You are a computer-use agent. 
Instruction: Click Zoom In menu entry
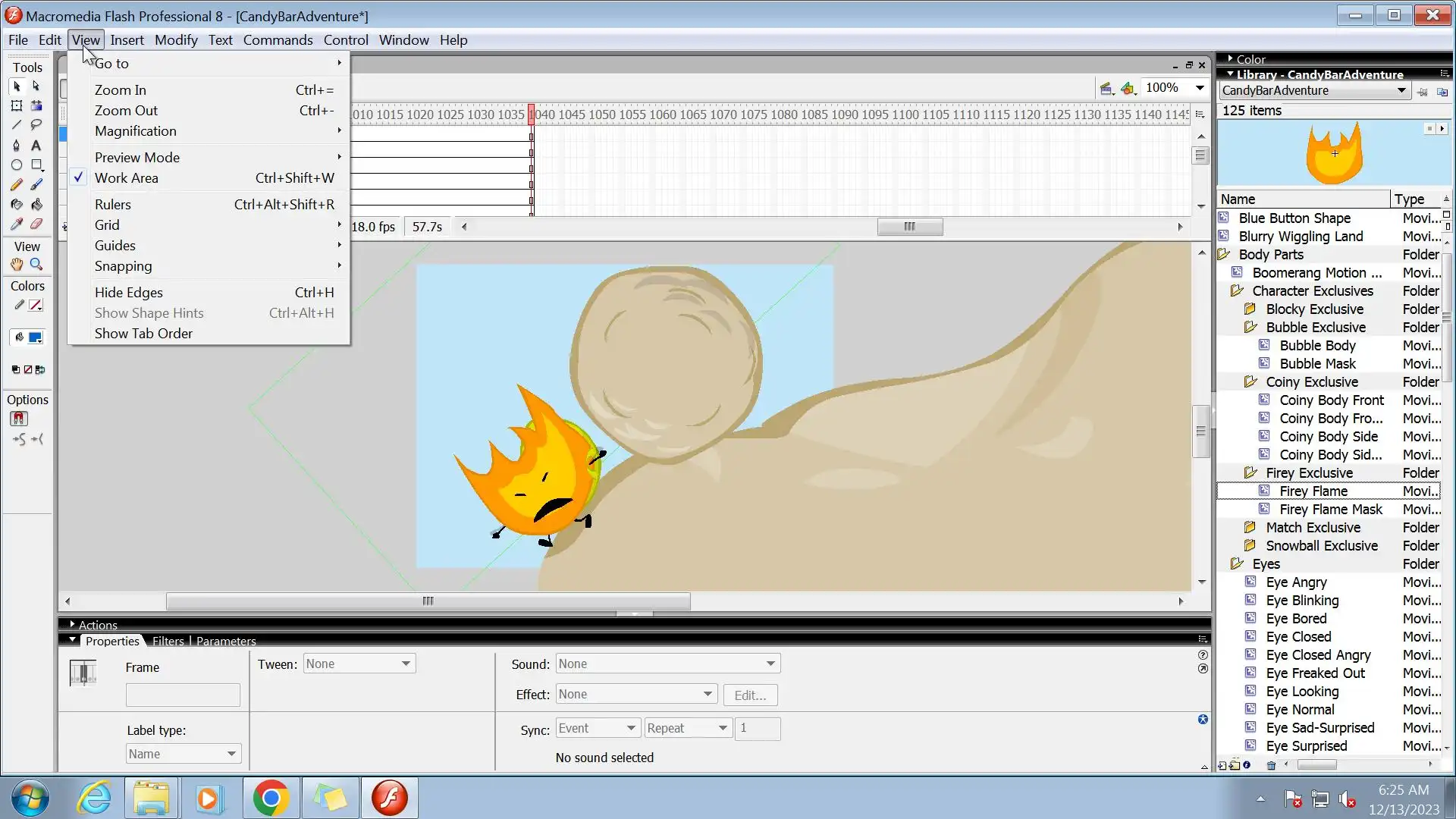[121, 90]
